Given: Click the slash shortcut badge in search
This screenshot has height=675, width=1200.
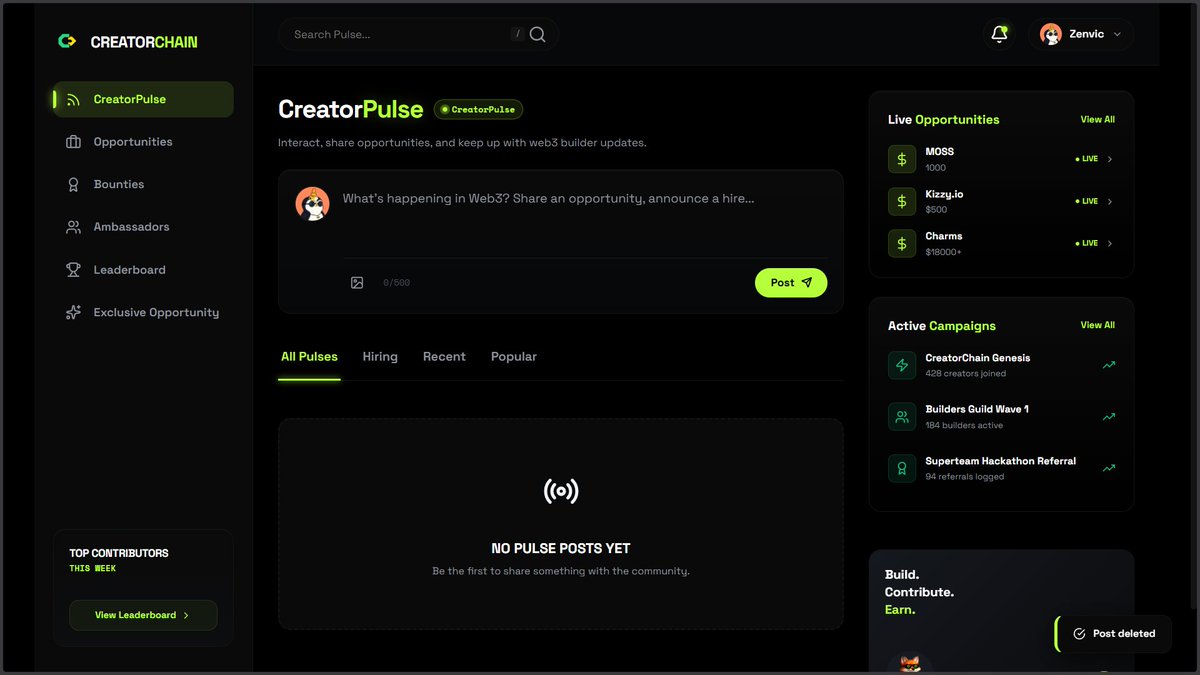Looking at the screenshot, I should pos(517,34).
